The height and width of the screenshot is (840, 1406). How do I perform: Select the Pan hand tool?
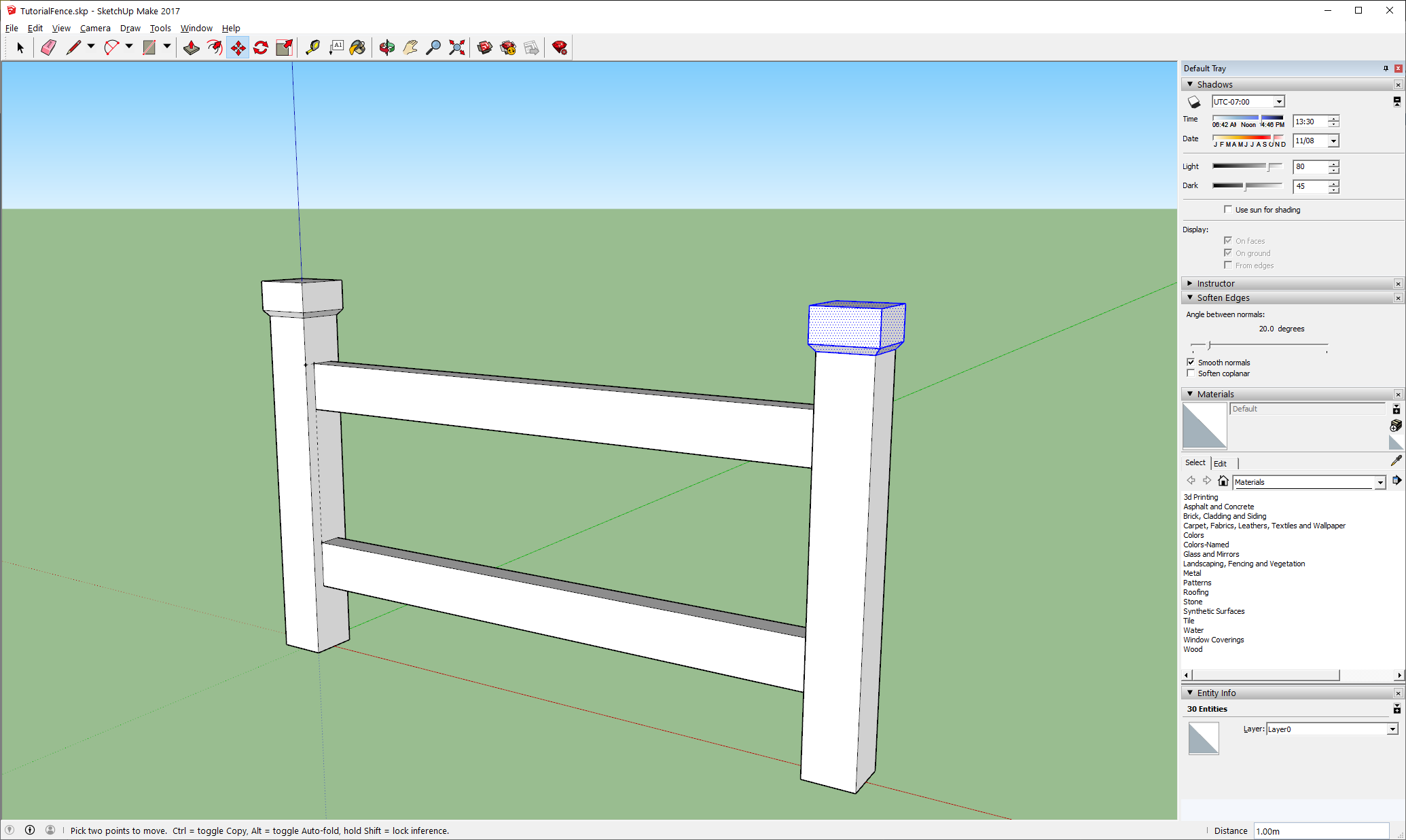pos(410,48)
